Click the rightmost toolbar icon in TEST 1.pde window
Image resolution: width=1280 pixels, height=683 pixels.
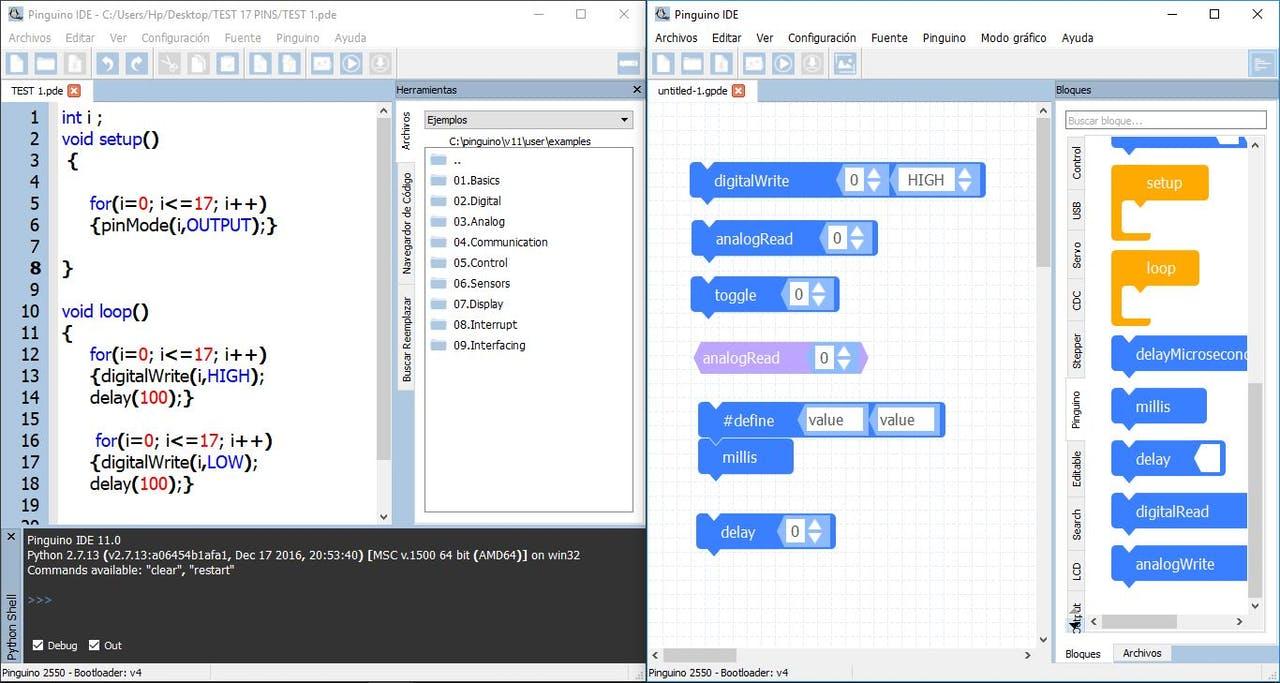point(629,63)
